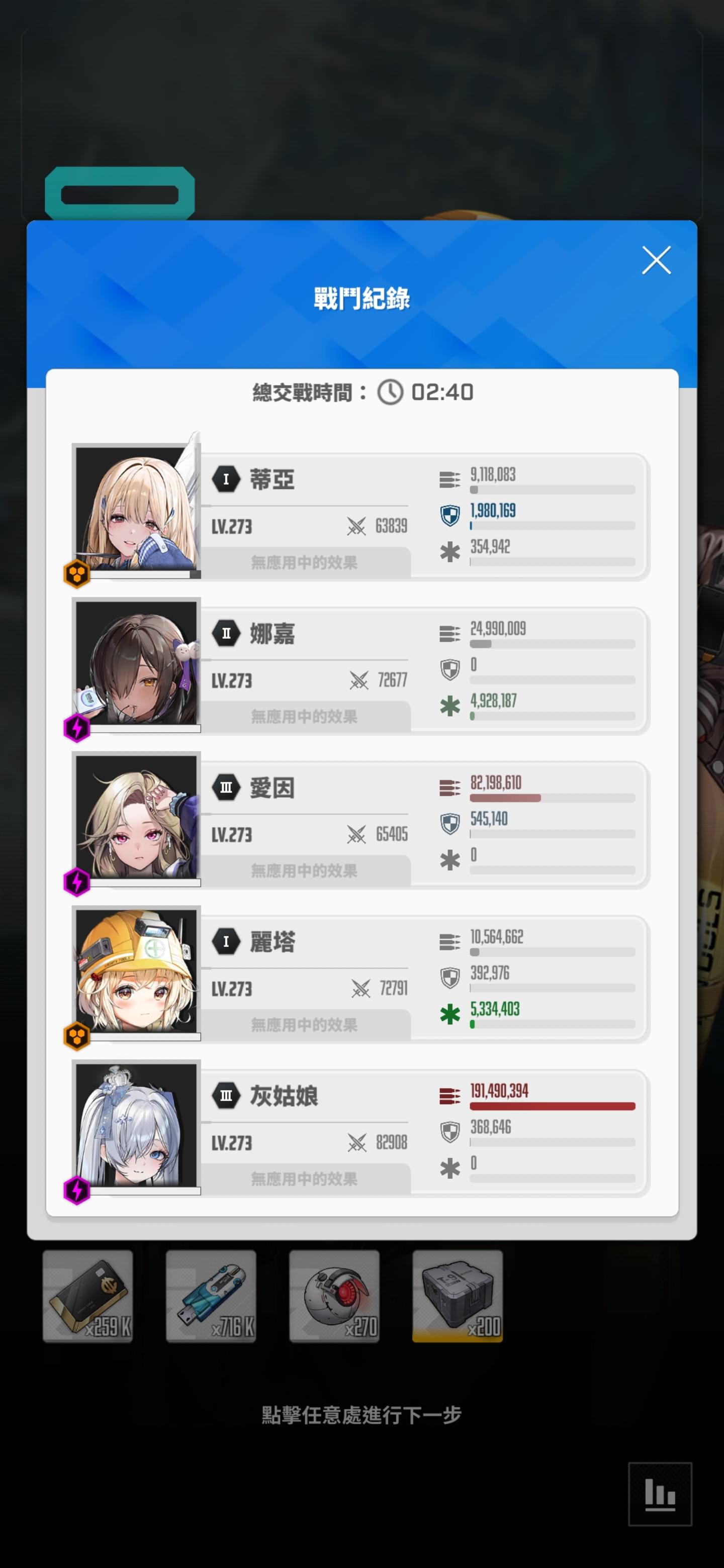Tap the core dust ball reward x270
The width and height of the screenshot is (724, 1568).
click(x=334, y=1296)
